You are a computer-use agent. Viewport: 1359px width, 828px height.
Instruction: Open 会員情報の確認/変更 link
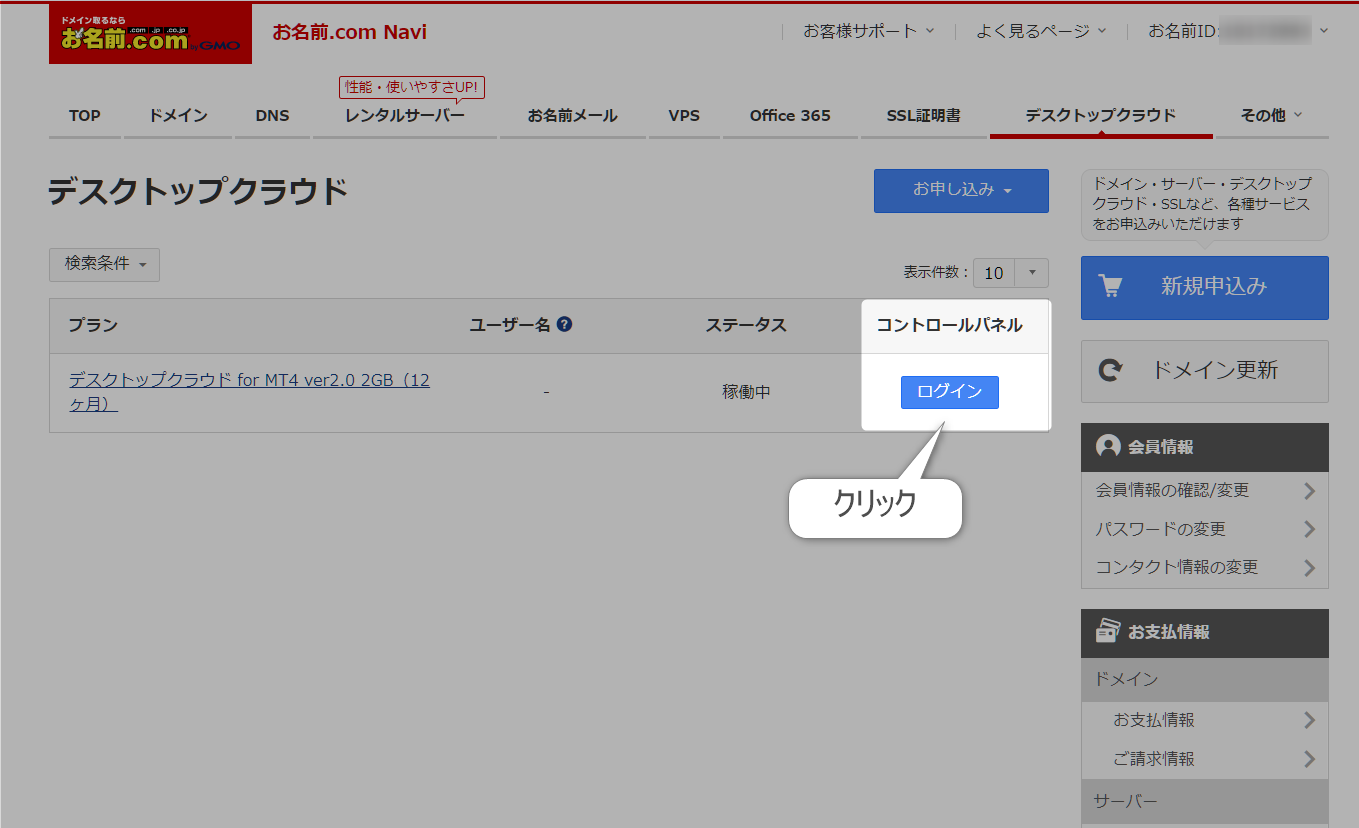tap(1172, 491)
